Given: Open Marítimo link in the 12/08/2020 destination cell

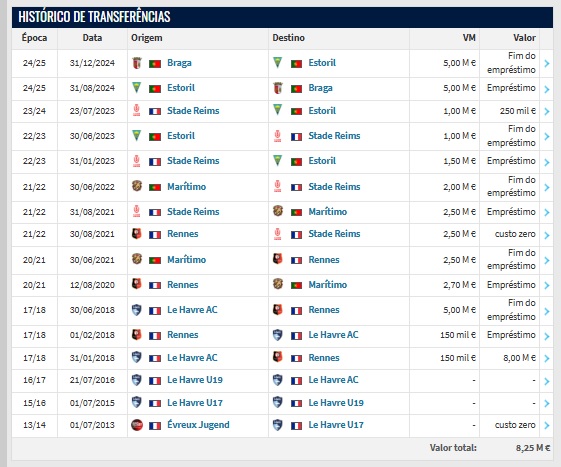Looking at the screenshot, I should [328, 284].
